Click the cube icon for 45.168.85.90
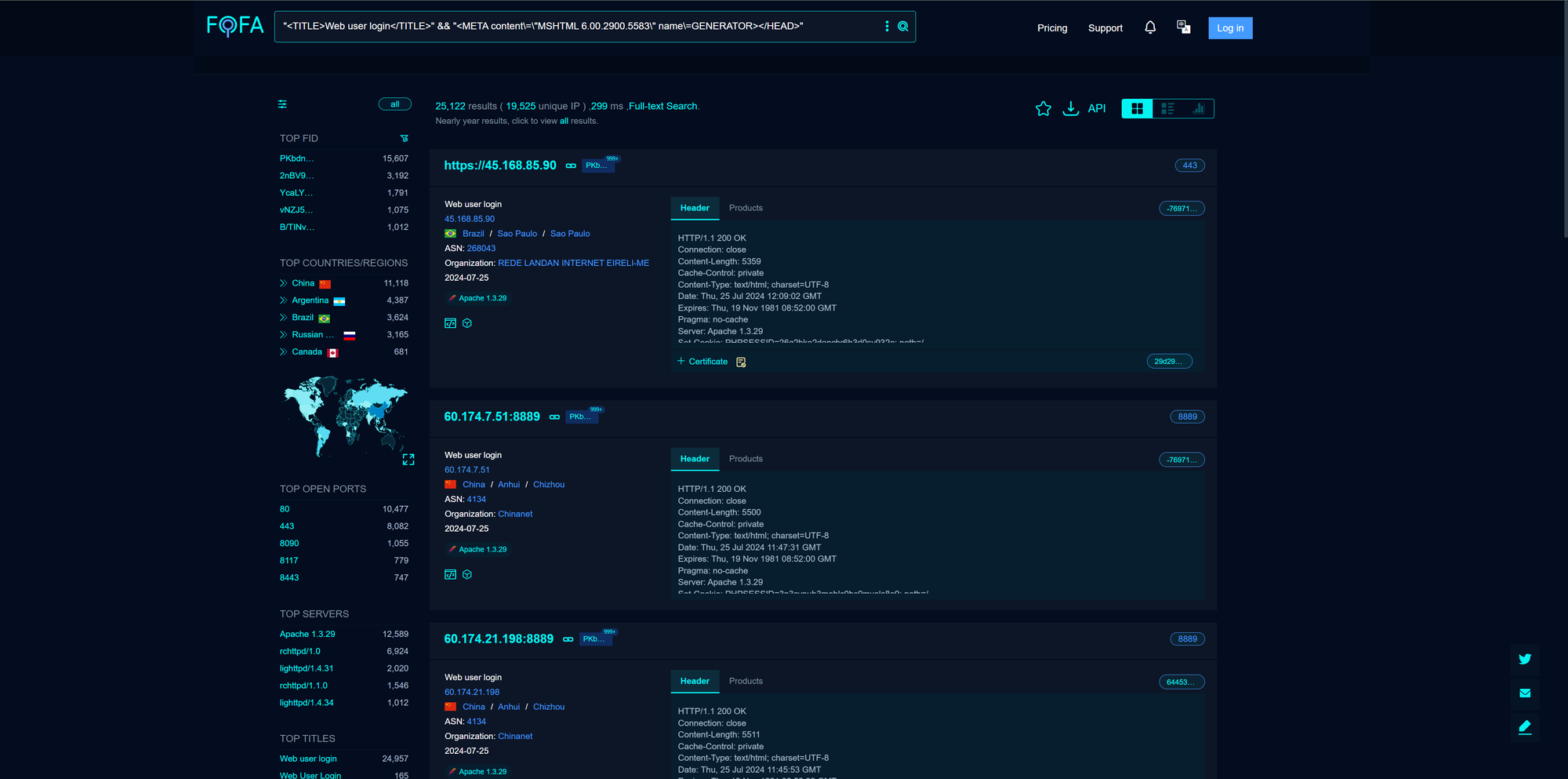 (467, 323)
